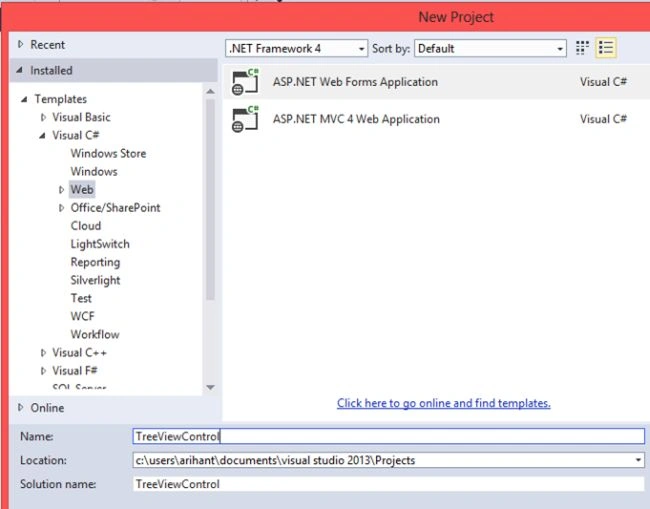Viewport: 650px width, 509px height.
Task: Click the template tree scrollbar thumb
Action: click(x=210, y=199)
